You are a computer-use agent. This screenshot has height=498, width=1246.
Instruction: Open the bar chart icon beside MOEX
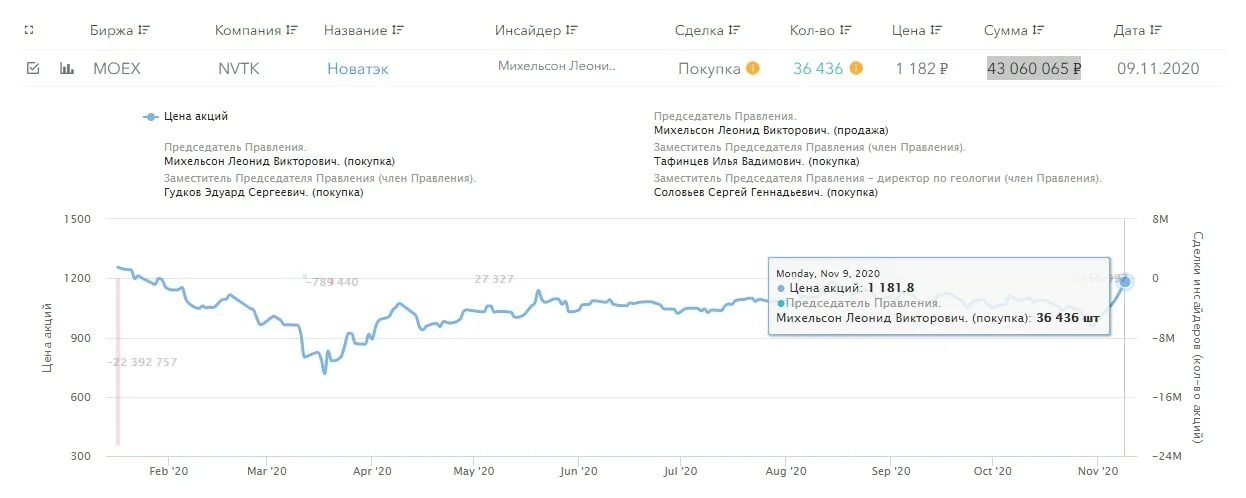67,69
